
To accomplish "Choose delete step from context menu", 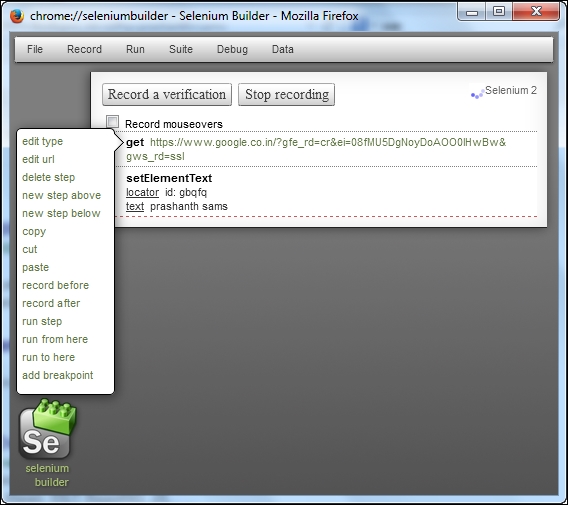I will click(x=49, y=178).
